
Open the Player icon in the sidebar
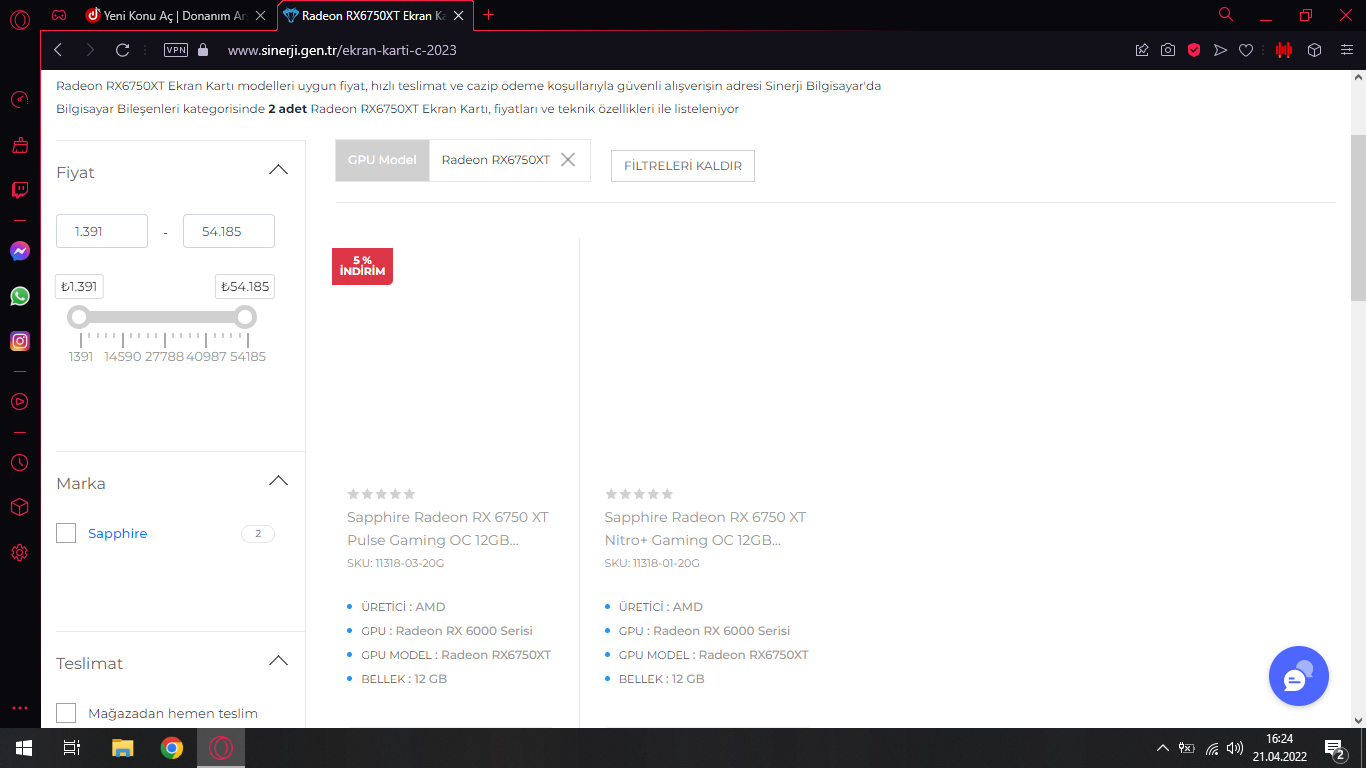pyautogui.click(x=20, y=401)
